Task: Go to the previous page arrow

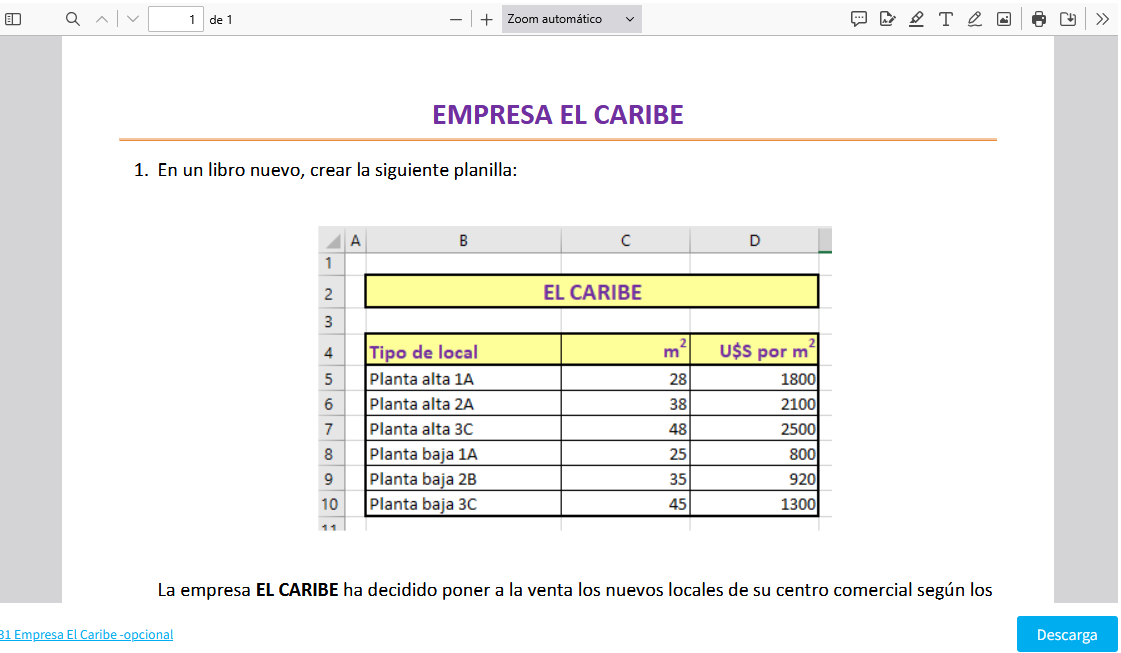Action: pos(101,19)
